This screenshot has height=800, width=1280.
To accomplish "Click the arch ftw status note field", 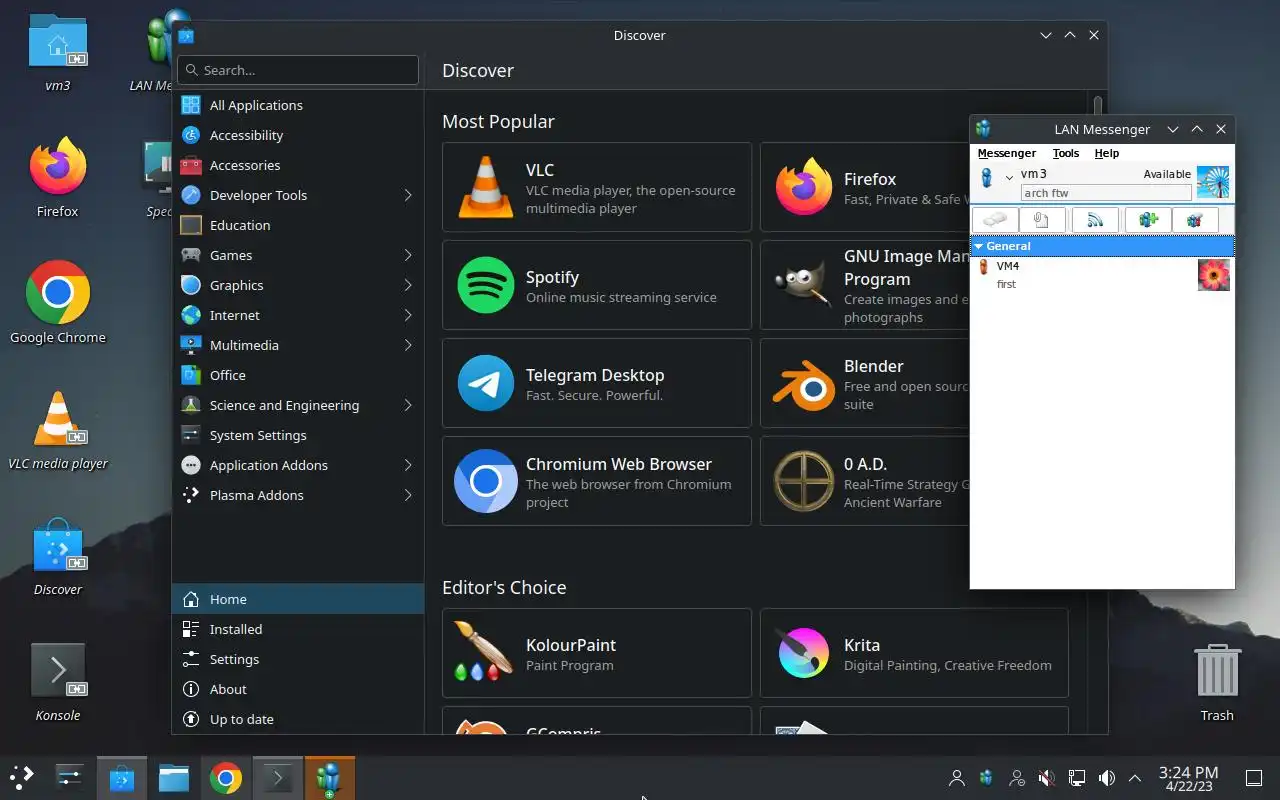I will 1106,193.
